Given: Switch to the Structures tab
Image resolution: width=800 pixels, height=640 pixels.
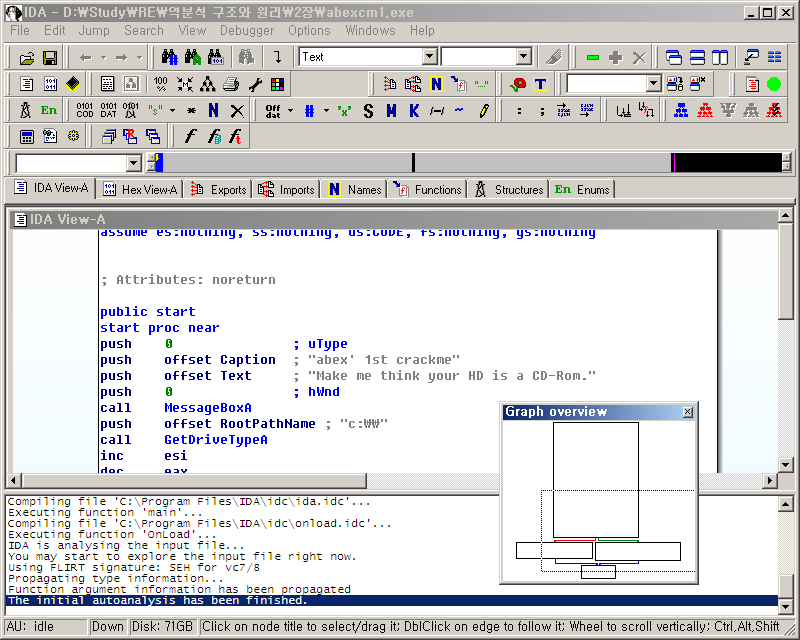Looking at the screenshot, I should click(508, 190).
